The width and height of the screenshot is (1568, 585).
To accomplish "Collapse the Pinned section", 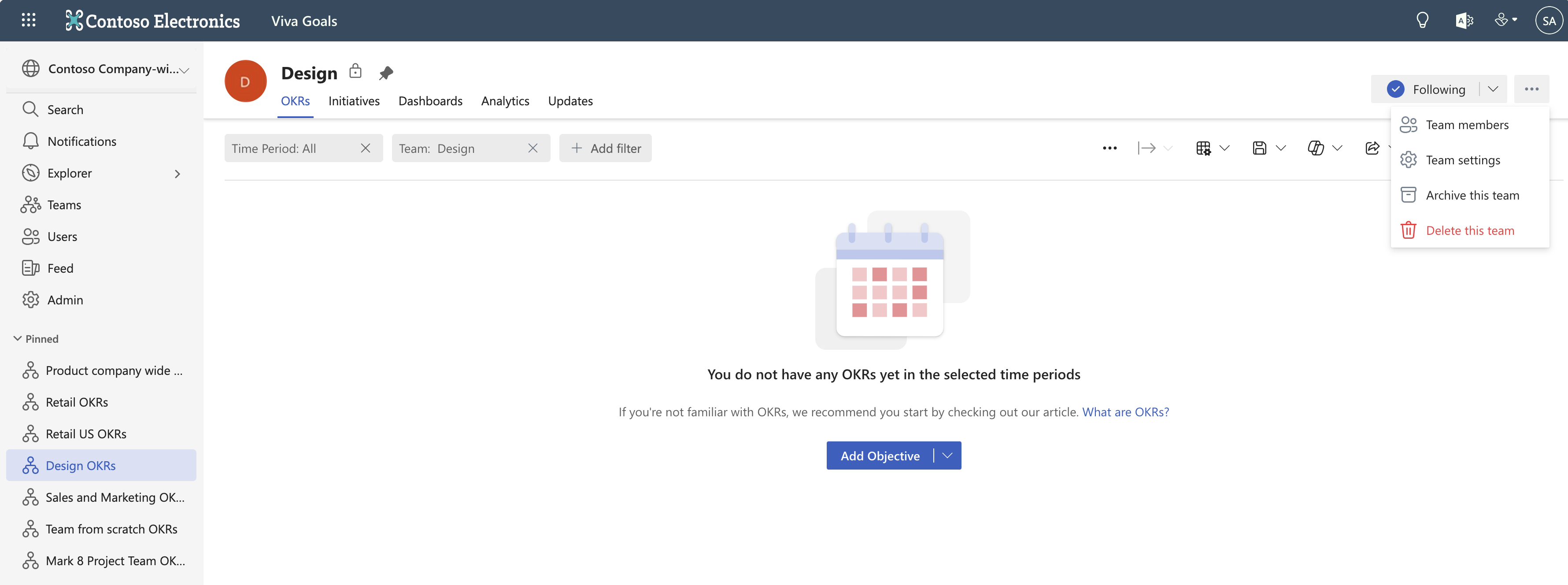I will 18,338.
